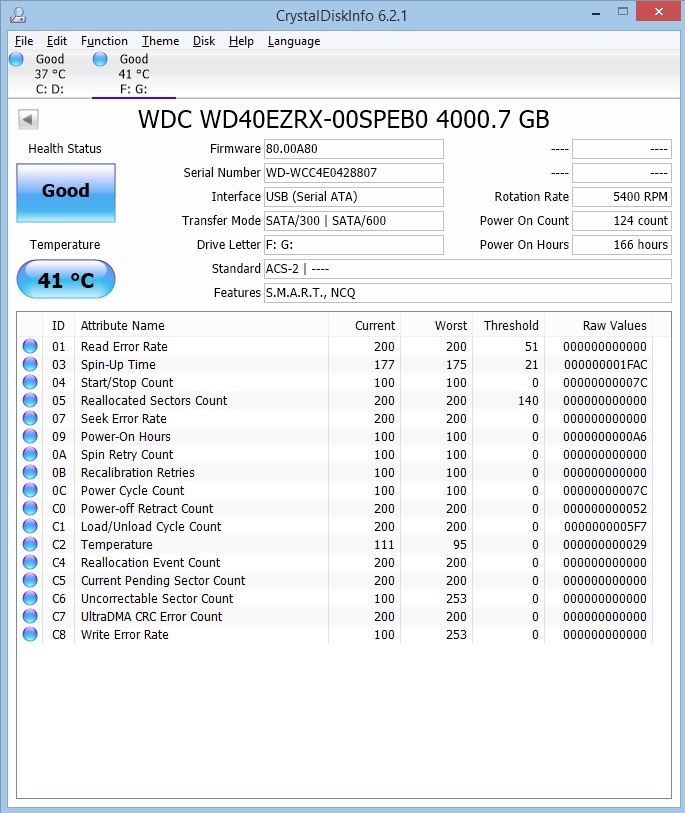Click the Standard field ACS-2
This screenshot has width=685, height=813.
(x=468, y=269)
